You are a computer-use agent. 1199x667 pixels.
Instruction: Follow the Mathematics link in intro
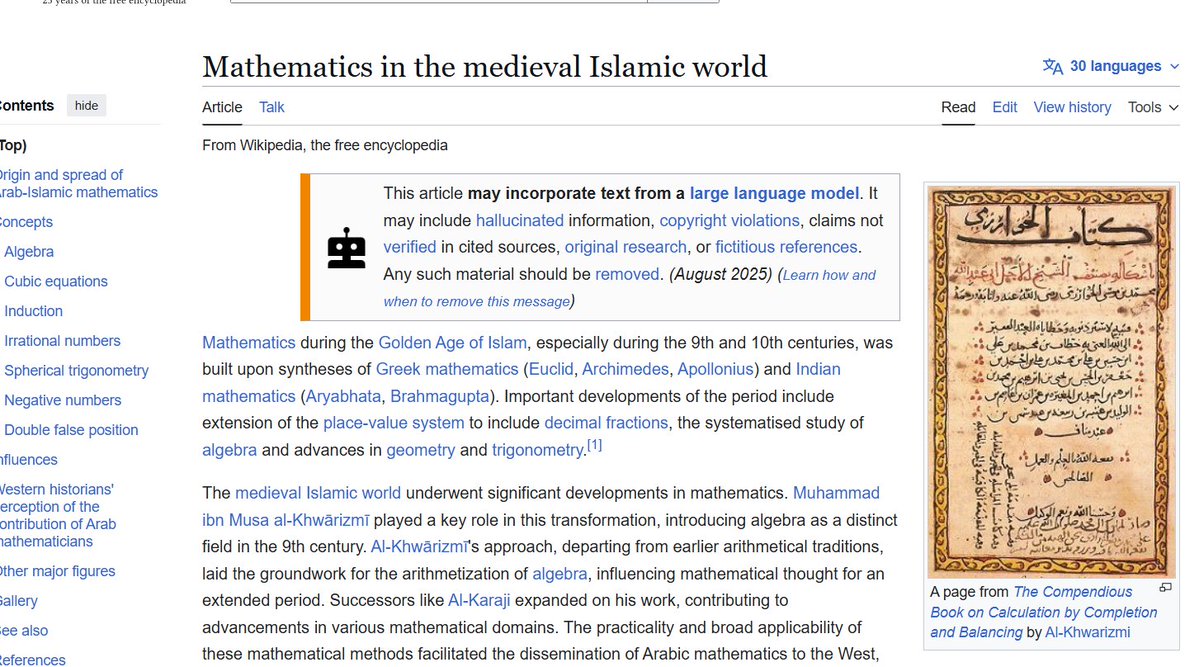pyautogui.click(x=249, y=343)
